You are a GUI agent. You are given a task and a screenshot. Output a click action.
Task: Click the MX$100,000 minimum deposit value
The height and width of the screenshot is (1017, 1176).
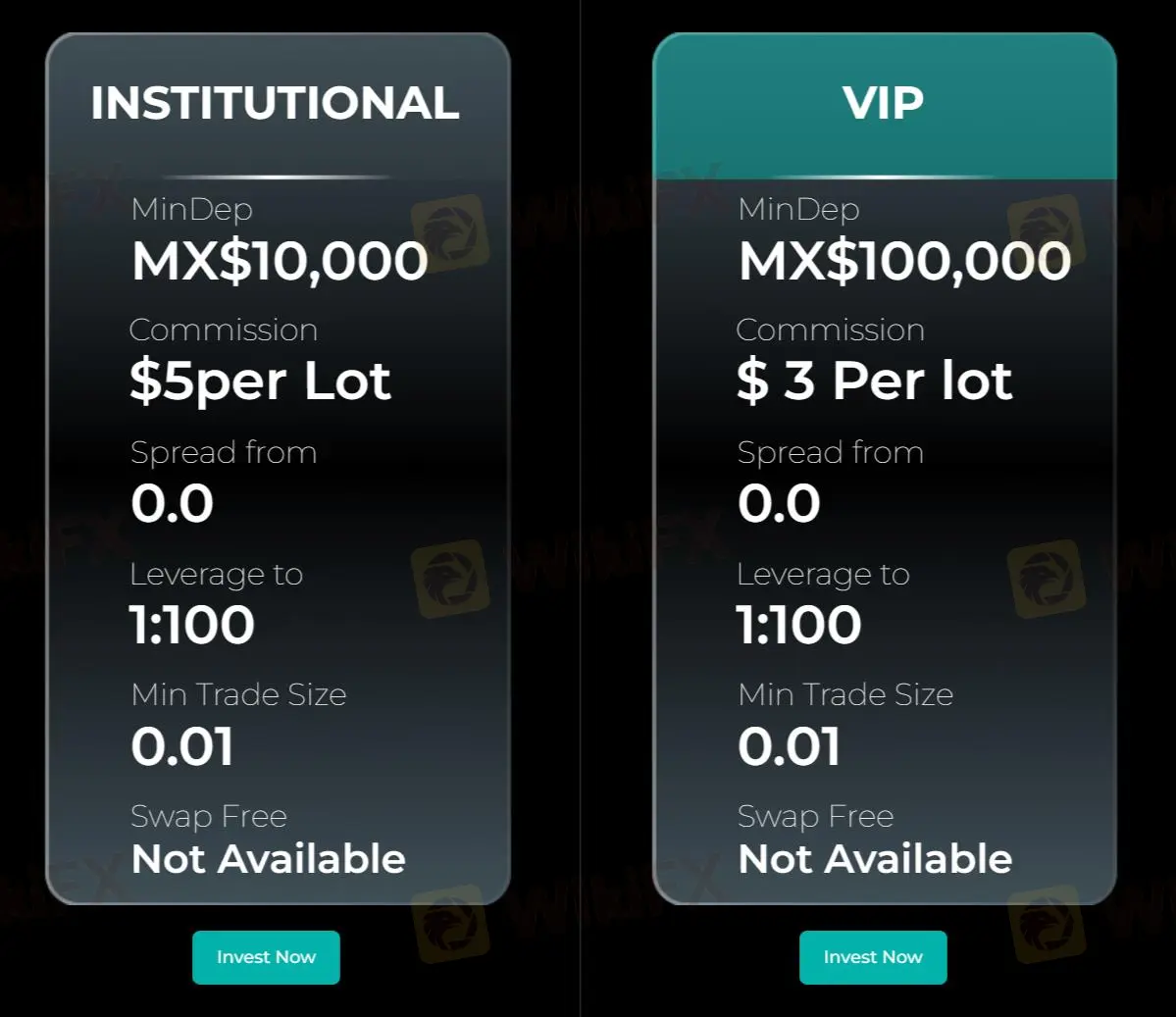click(x=904, y=261)
